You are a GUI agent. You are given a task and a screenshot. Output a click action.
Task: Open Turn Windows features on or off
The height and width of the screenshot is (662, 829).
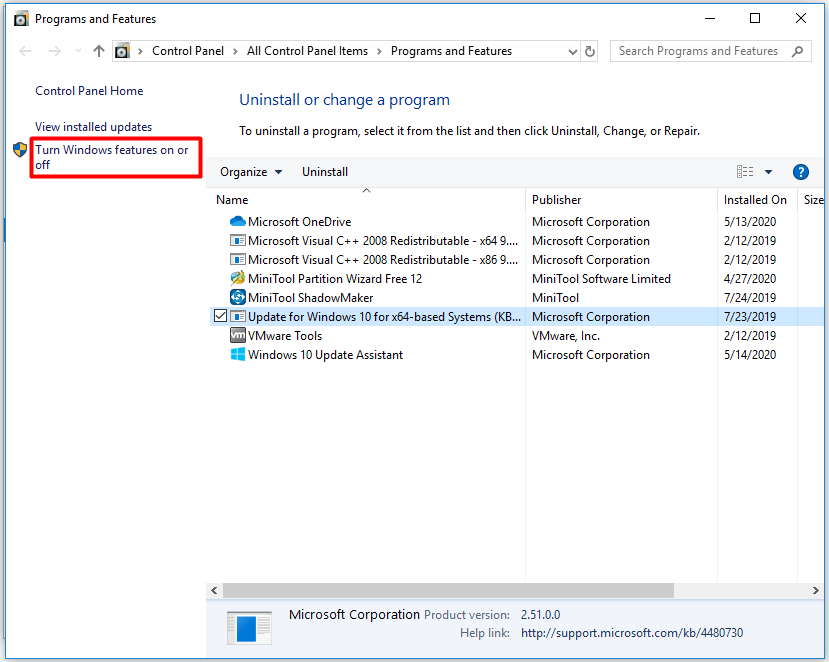[x=112, y=157]
